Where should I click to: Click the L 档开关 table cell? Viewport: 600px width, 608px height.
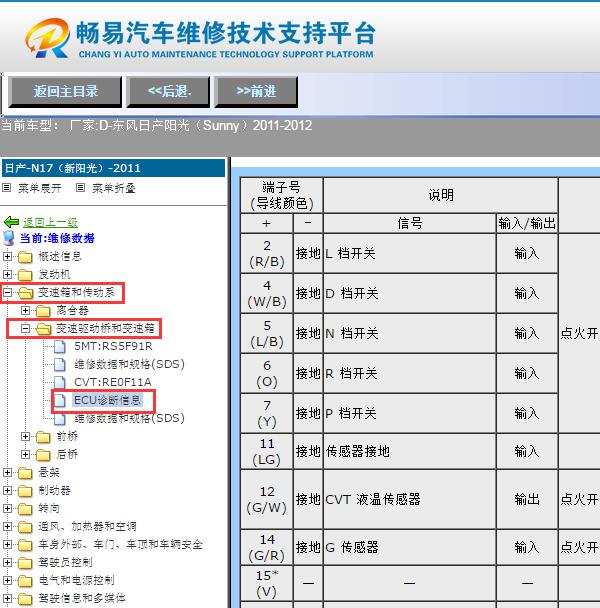409,253
